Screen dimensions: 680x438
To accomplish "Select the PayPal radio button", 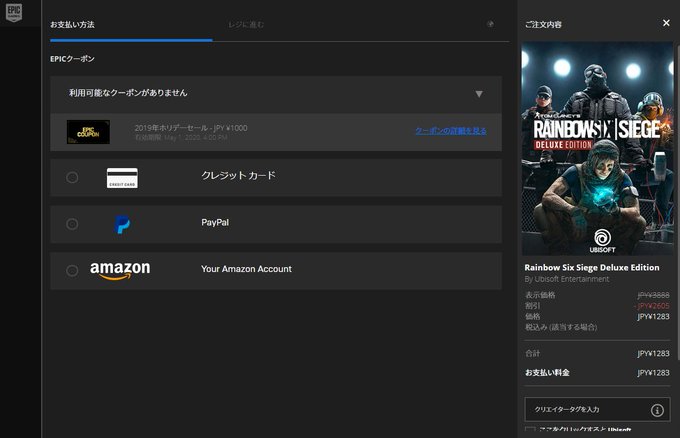I will 72,224.
